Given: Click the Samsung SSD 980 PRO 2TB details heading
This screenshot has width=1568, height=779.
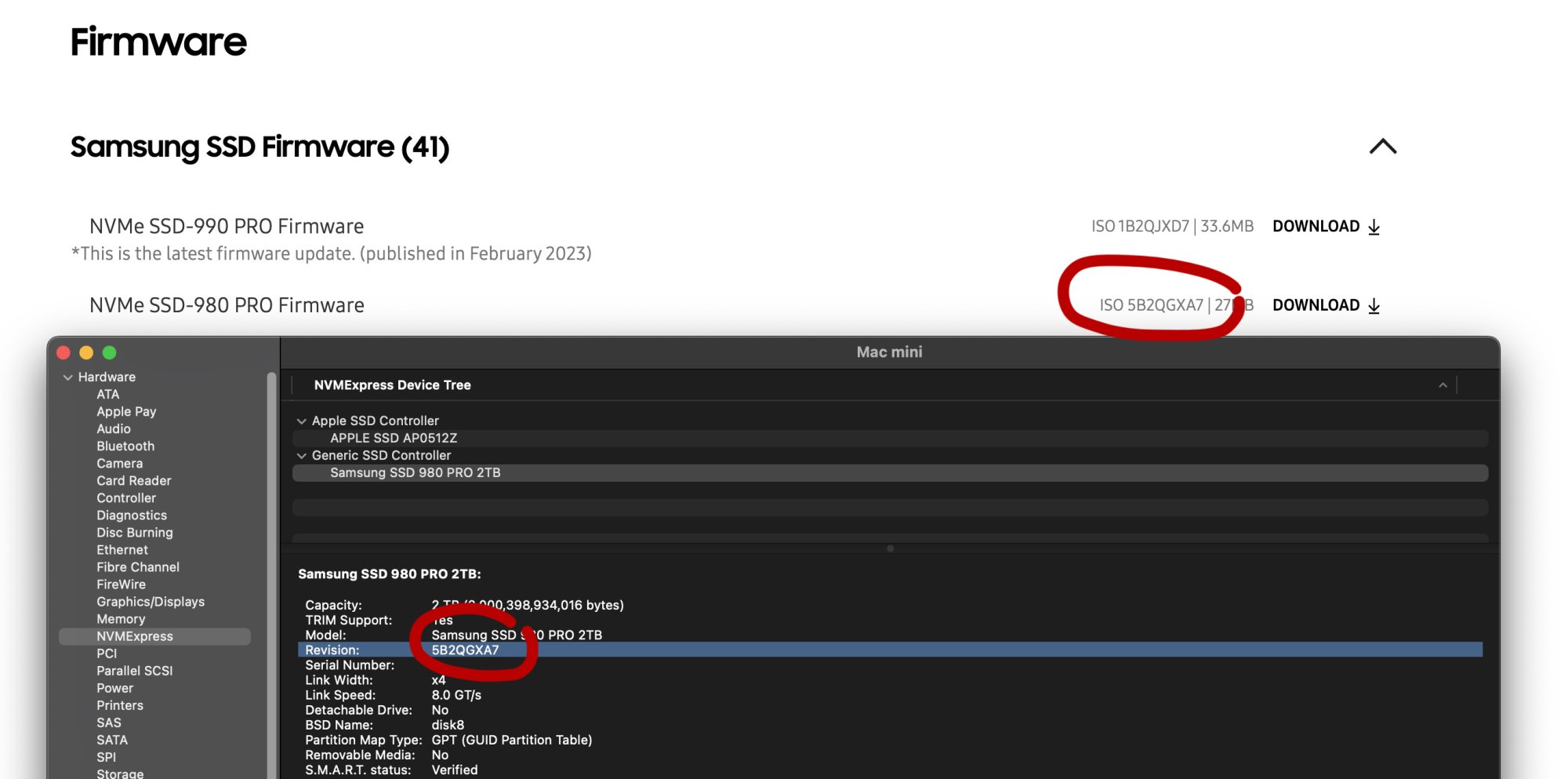Looking at the screenshot, I should coord(390,574).
